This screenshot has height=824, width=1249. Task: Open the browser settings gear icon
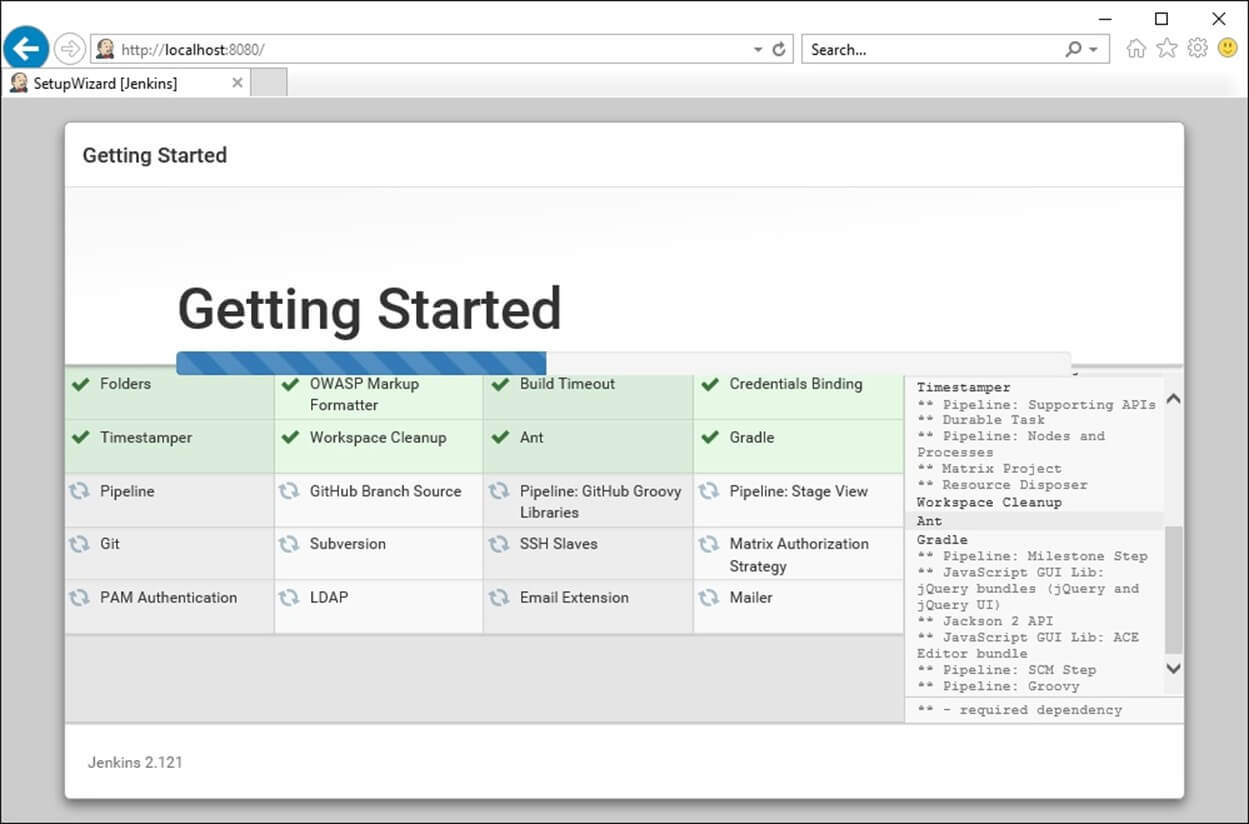click(x=1197, y=48)
